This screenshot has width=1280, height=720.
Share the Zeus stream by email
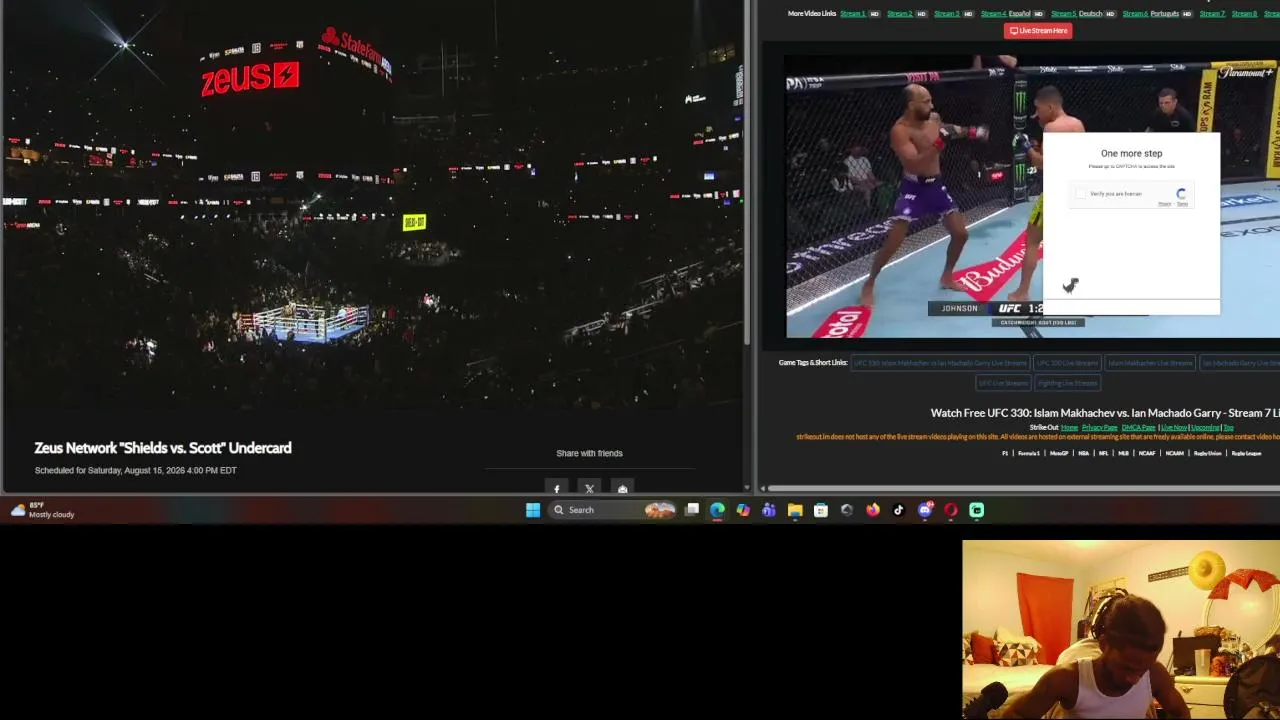623,488
